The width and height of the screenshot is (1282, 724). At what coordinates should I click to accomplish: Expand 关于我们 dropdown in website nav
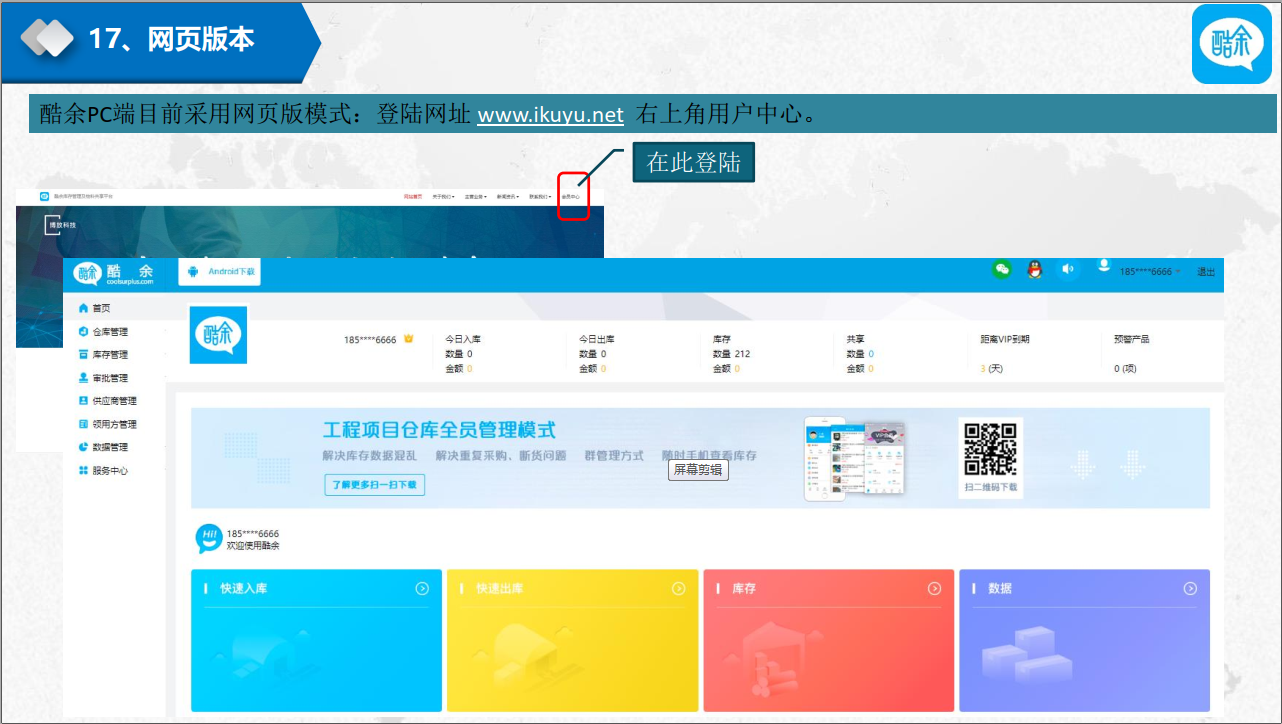click(442, 197)
